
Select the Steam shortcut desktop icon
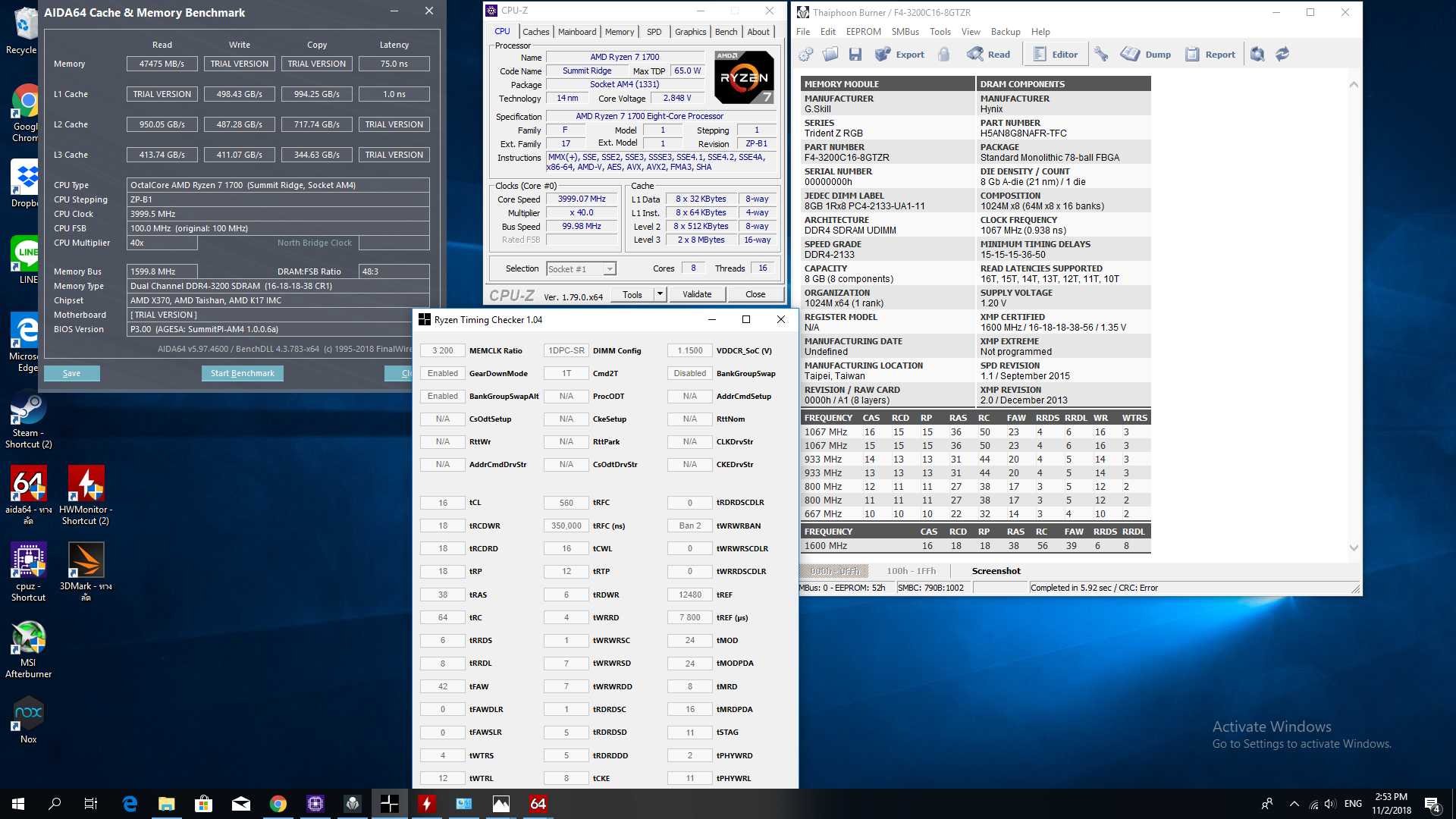click(x=28, y=420)
